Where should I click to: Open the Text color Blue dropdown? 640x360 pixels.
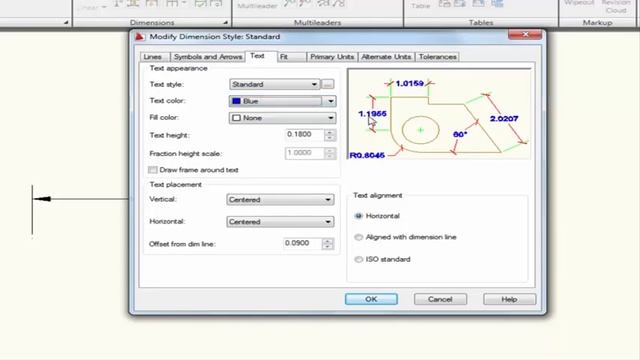(282, 101)
